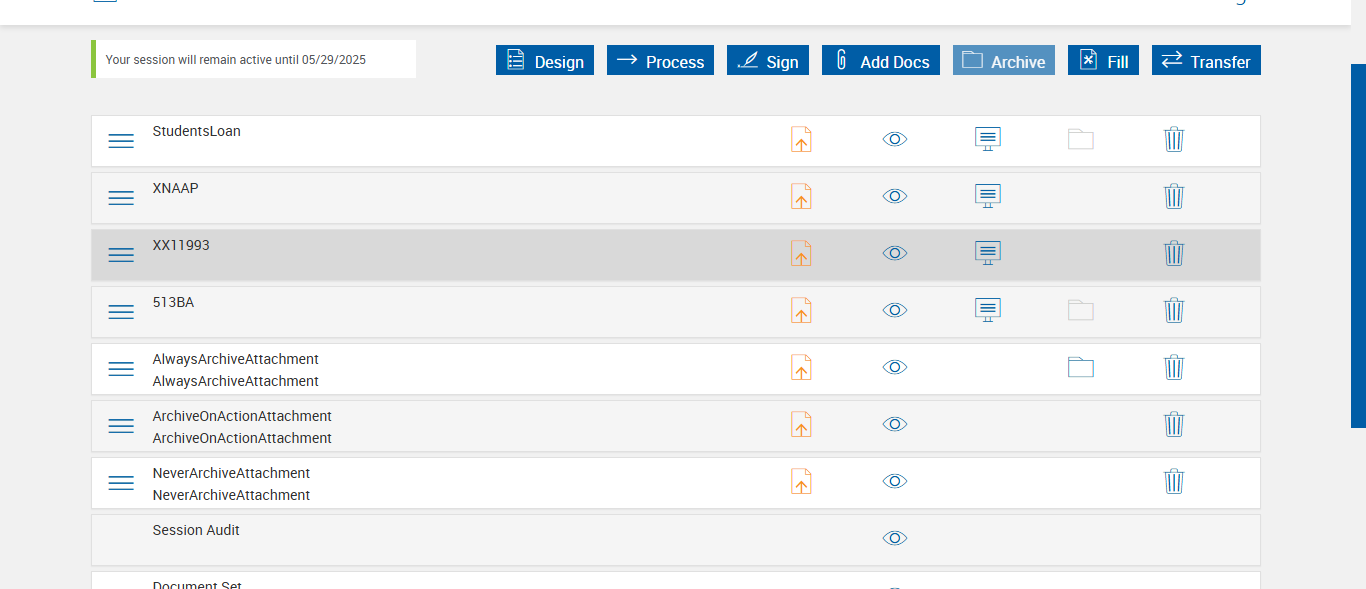Image resolution: width=1366 pixels, height=589 pixels.
Task: Click the hamburger handle next to NeverArchiveAttachment
Action: [x=121, y=483]
